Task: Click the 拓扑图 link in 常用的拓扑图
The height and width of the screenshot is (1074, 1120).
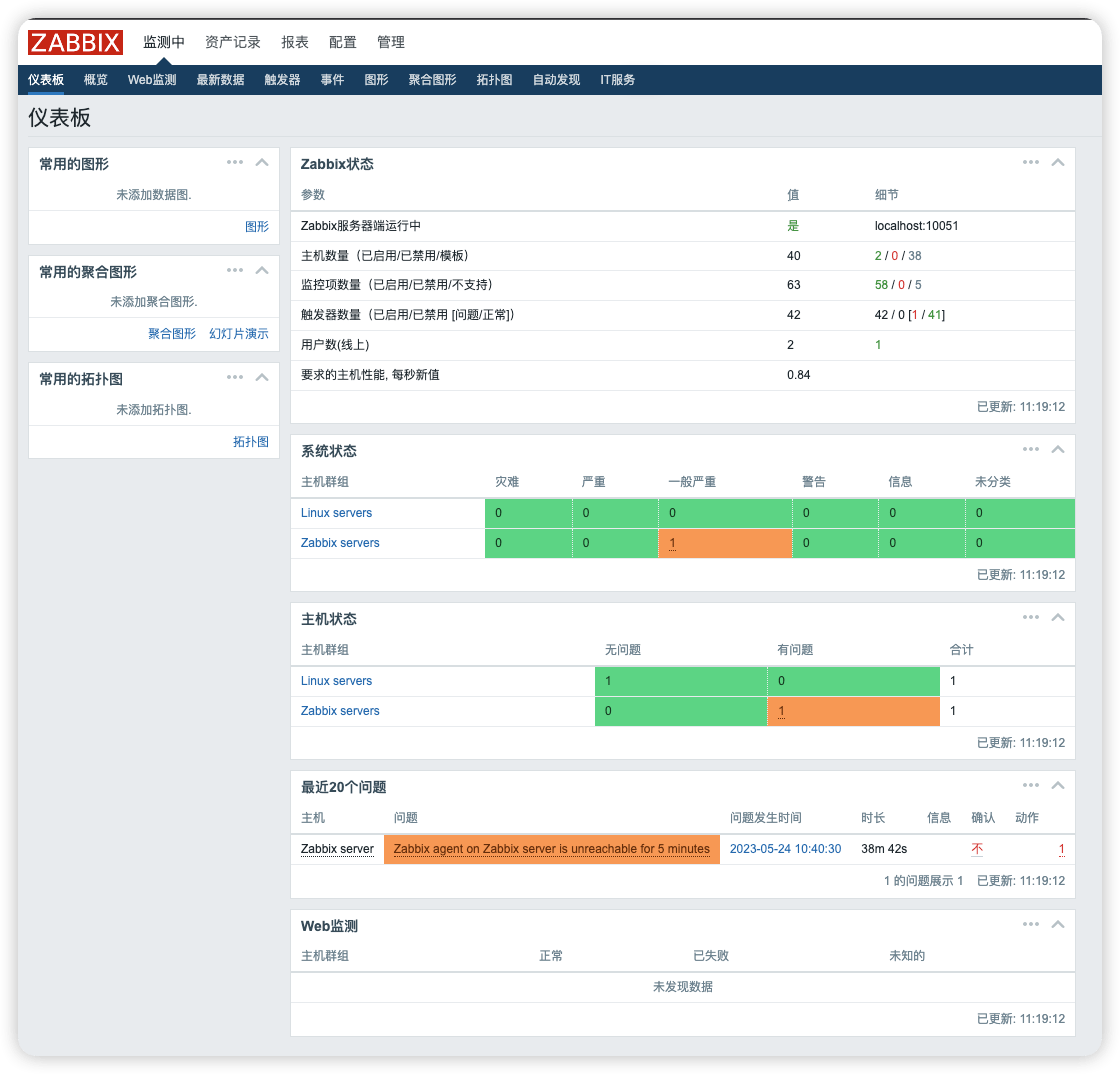Action: pos(251,442)
